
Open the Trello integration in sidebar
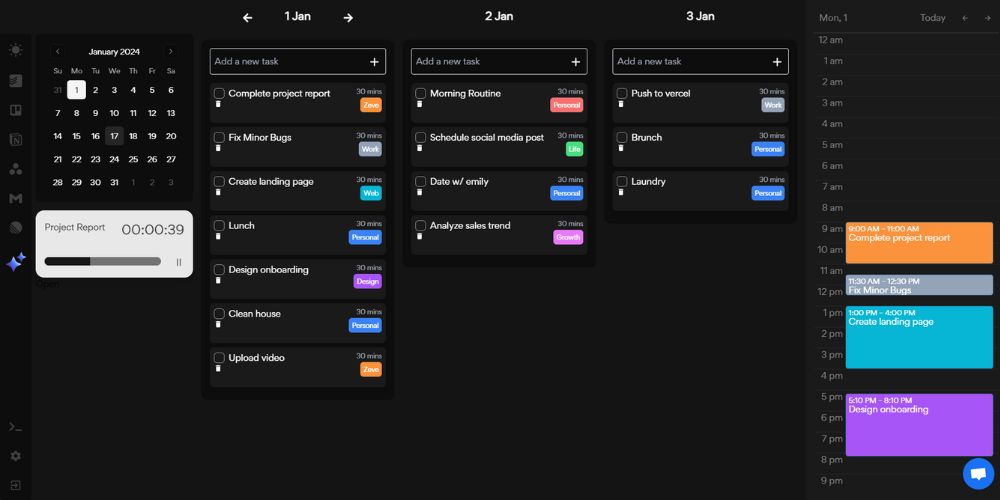tap(15, 110)
